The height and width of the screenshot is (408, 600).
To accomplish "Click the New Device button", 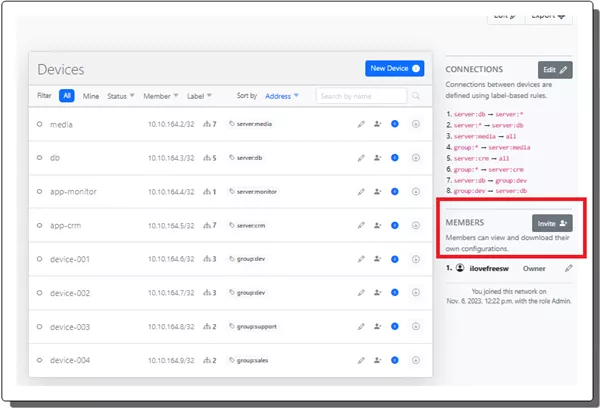I will [x=395, y=68].
